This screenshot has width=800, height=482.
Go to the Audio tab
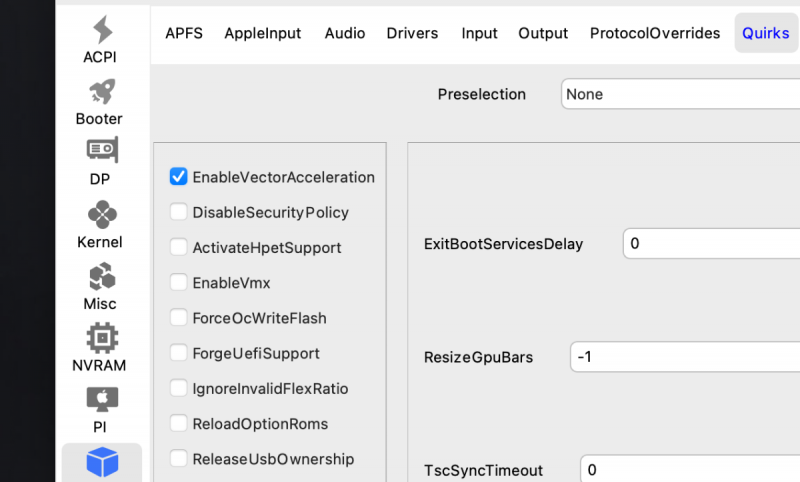click(344, 33)
